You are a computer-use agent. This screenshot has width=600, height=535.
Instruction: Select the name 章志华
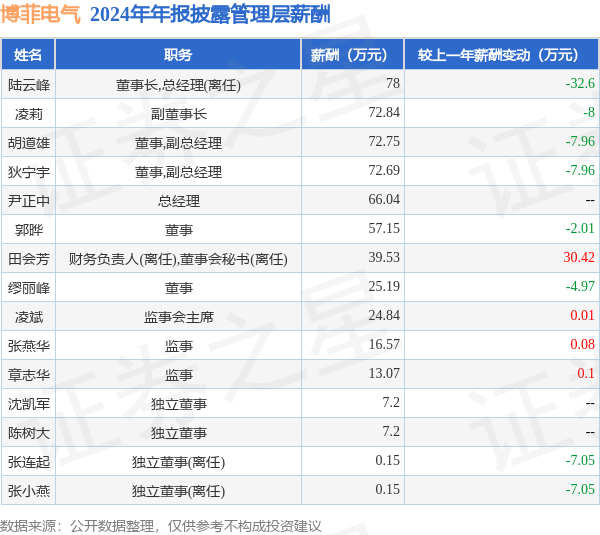(29, 376)
